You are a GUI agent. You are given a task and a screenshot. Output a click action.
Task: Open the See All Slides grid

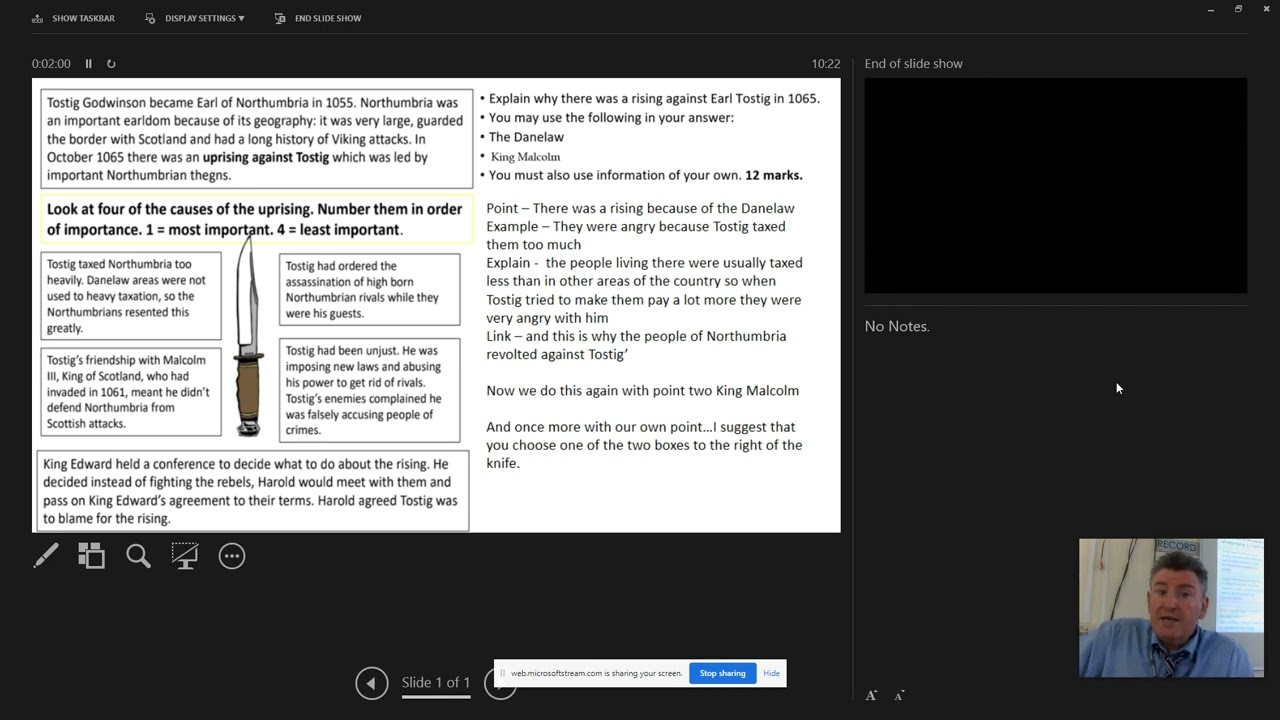click(x=92, y=556)
